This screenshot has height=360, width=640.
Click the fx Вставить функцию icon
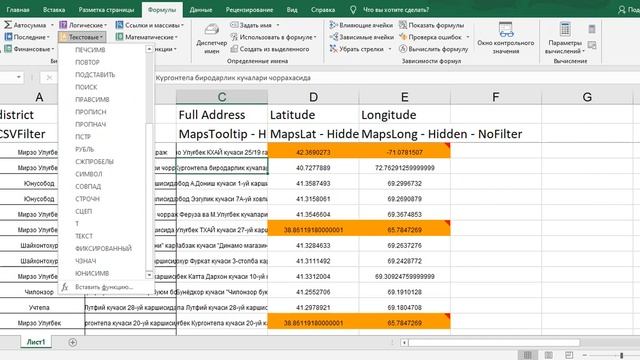pos(64,287)
